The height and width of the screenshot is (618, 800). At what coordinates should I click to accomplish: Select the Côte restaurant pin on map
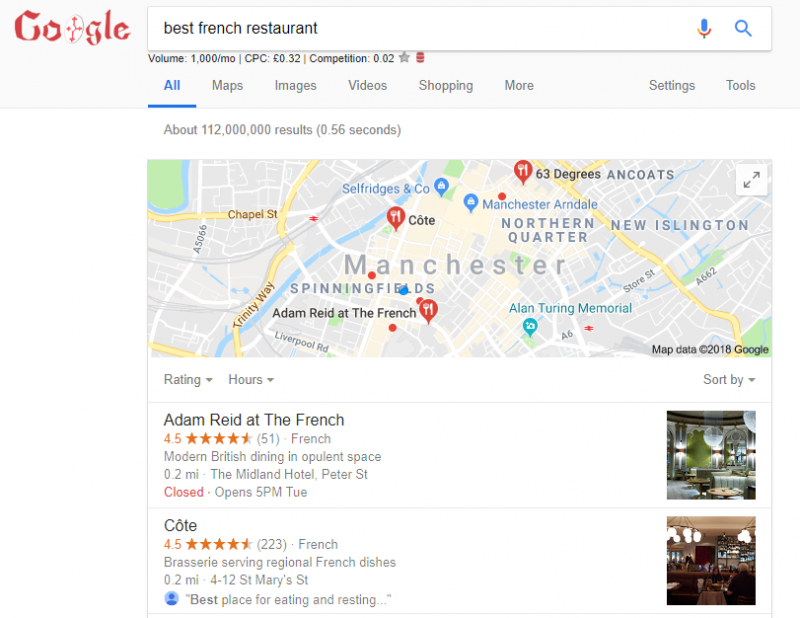(x=395, y=218)
